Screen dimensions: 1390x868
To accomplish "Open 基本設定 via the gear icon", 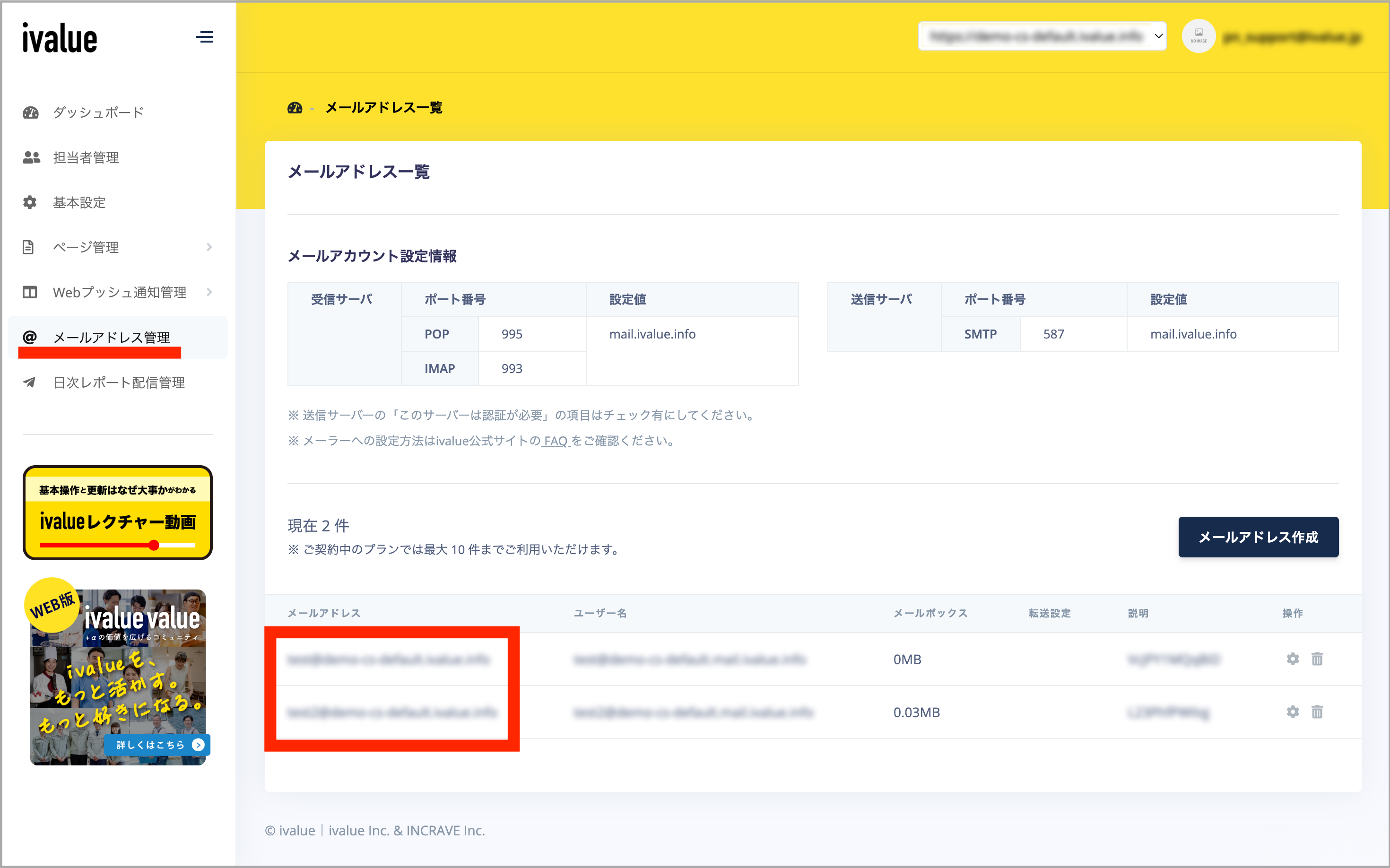I will (30, 202).
